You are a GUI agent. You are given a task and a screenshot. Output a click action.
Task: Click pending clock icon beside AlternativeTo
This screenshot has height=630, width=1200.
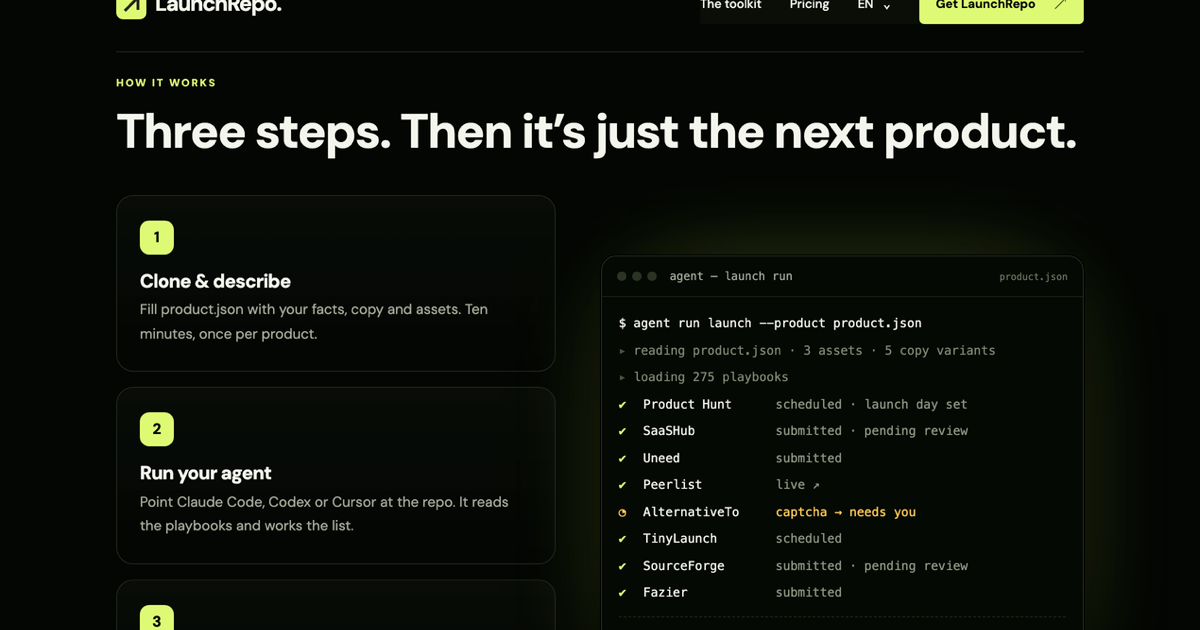tap(622, 512)
